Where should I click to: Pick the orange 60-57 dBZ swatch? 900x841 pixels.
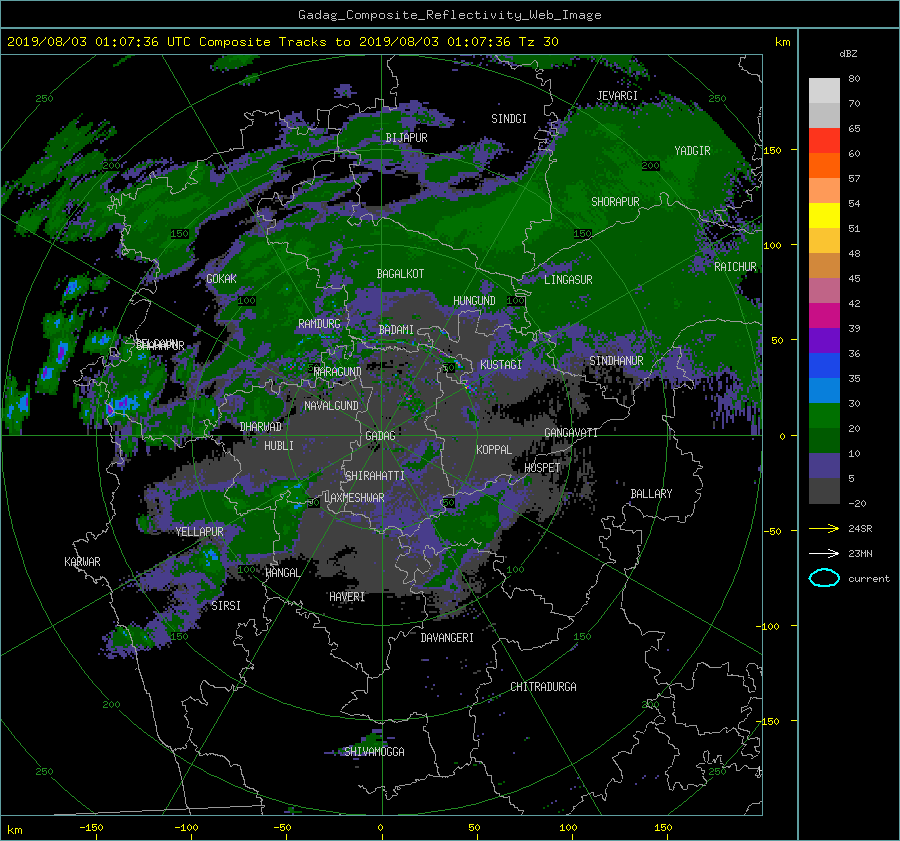click(824, 165)
